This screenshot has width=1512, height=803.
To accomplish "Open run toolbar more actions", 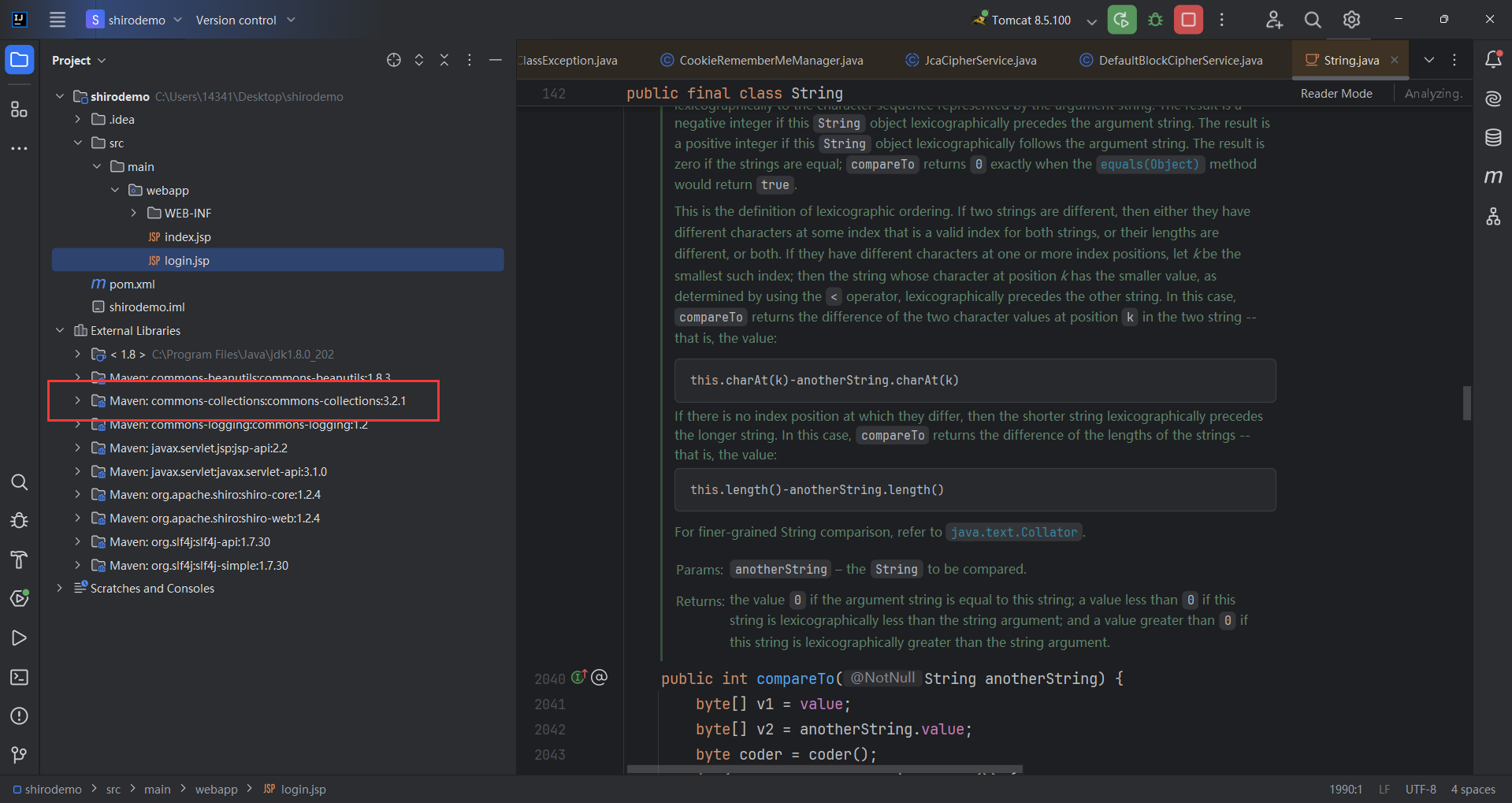I will [1222, 20].
